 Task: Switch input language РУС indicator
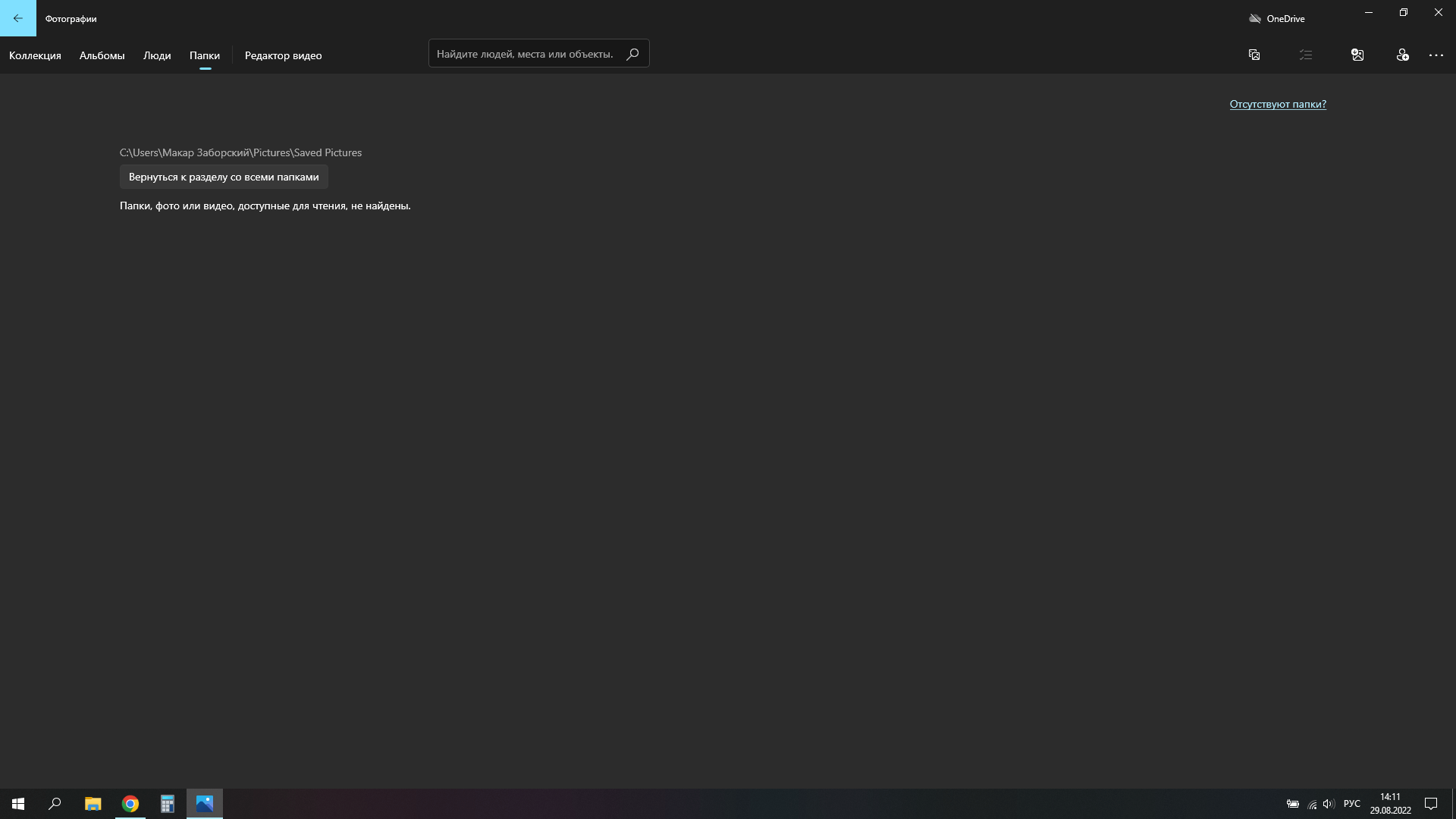1352,804
